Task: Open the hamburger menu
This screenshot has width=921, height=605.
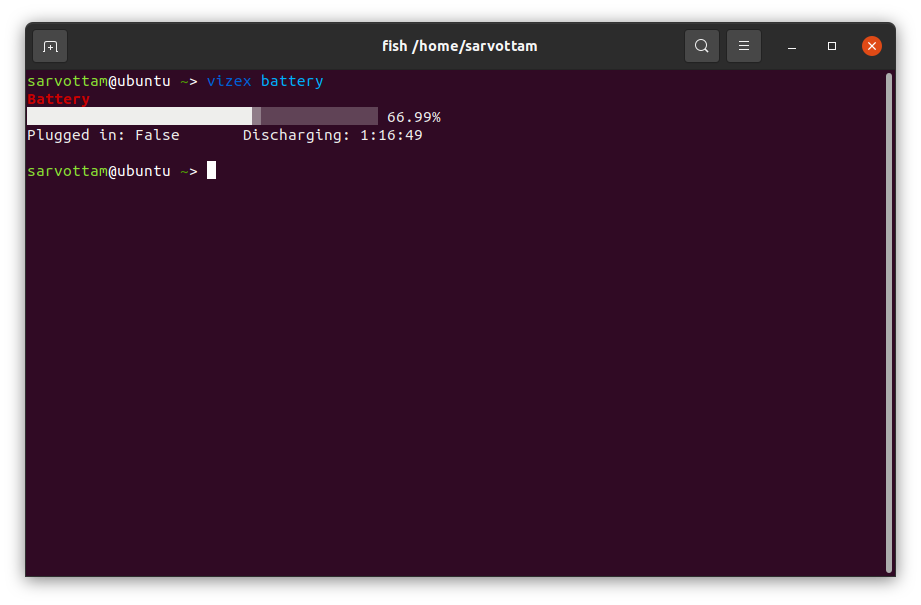Action: click(744, 46)
